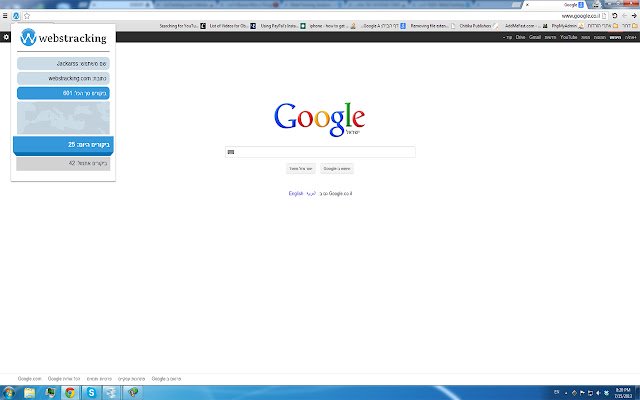Close the active Google tab
This screenshot has width=640, height=400.
(527, 5)
